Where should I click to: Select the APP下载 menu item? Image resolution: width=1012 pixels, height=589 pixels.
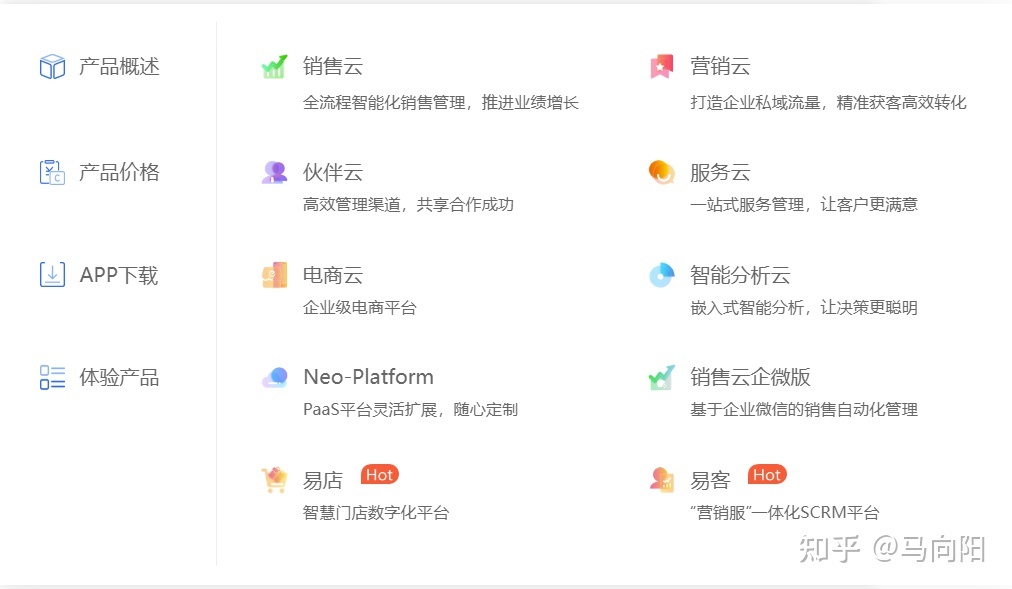pos(118,275)
